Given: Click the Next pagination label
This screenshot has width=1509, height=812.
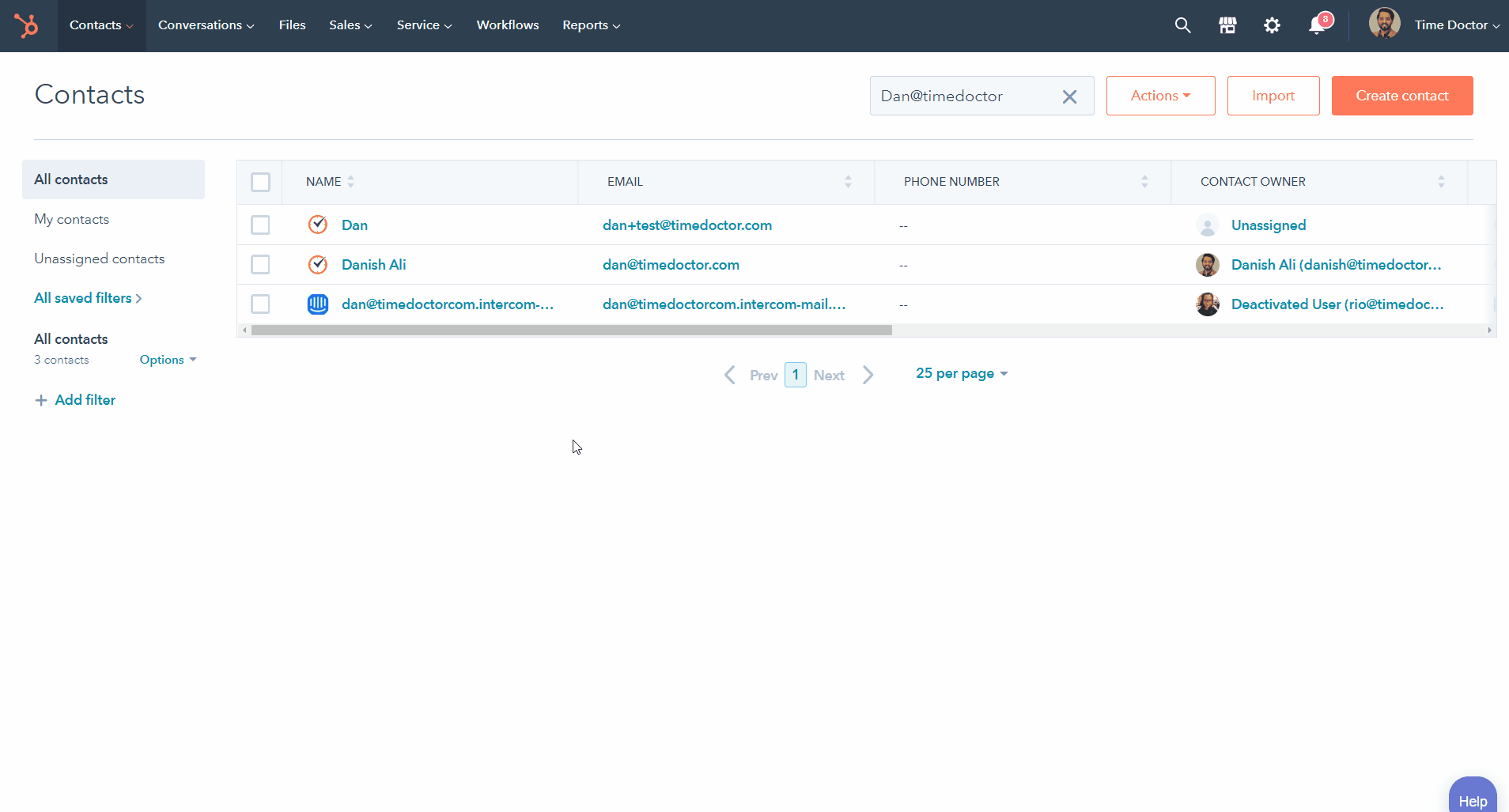Looking at the screenshot, I should [x=829, y=376].
